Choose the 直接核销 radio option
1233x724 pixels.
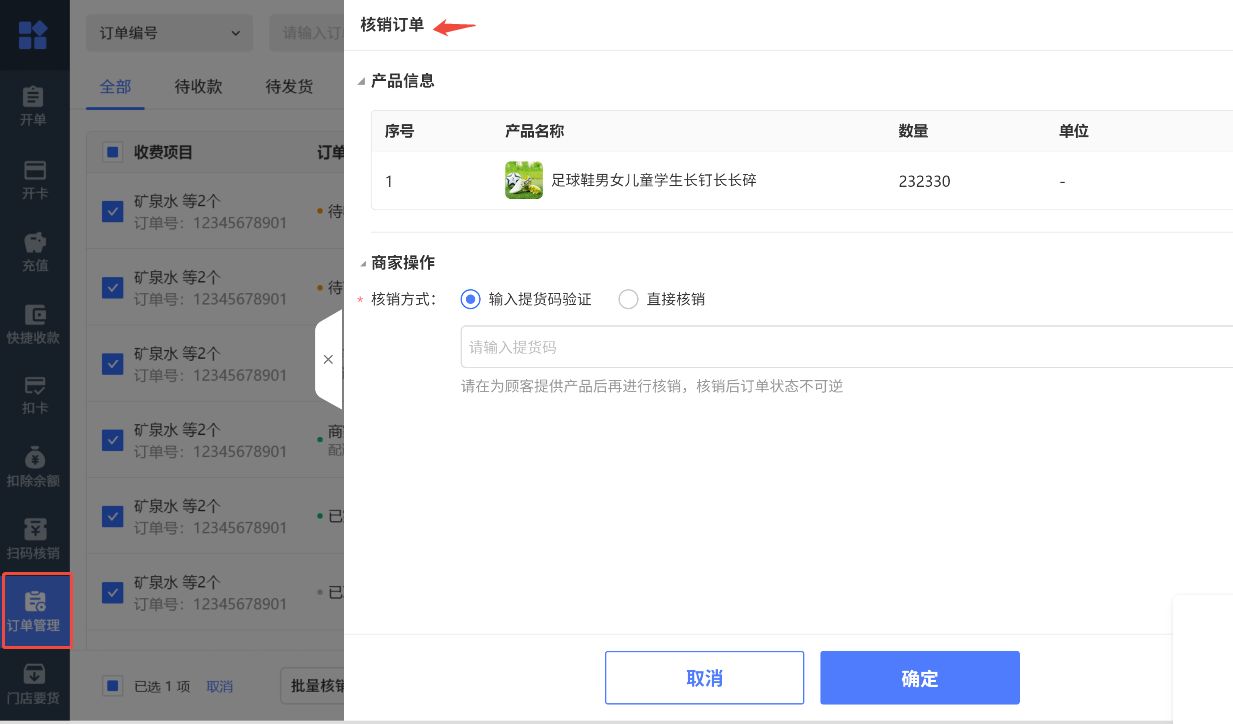click(628, 299)
